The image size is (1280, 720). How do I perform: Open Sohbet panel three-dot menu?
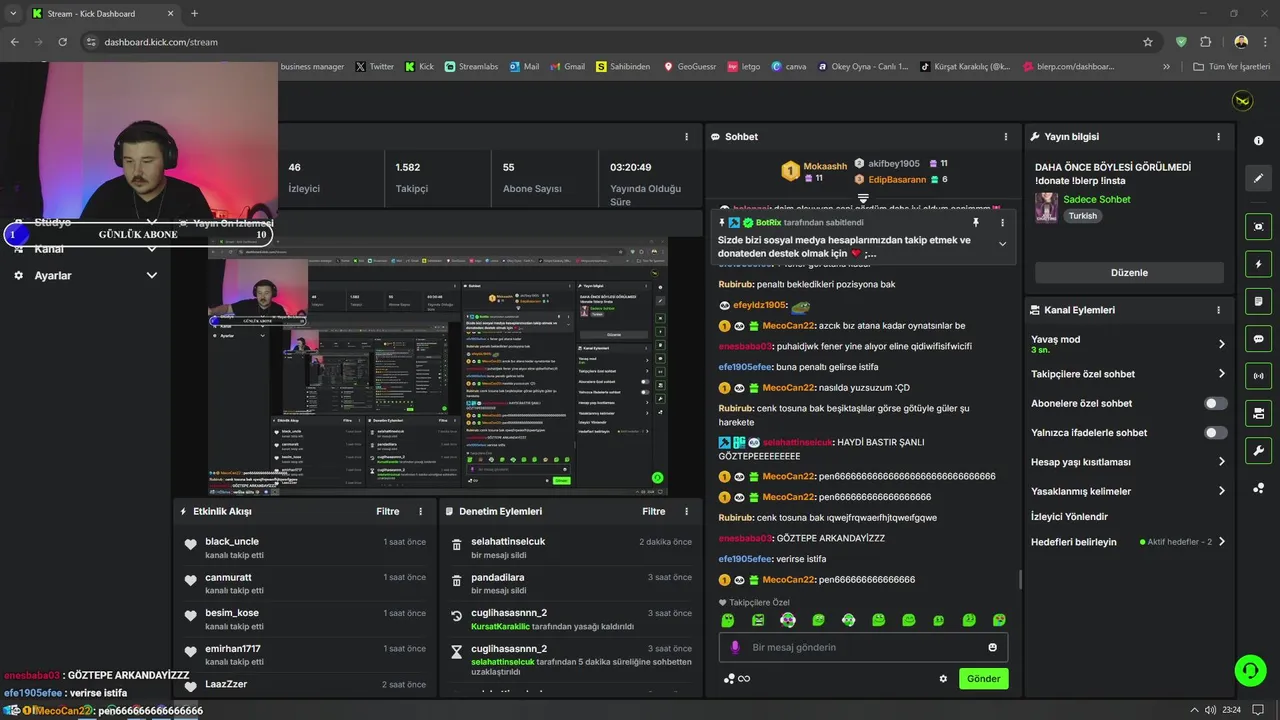[x=1006, y=137]
